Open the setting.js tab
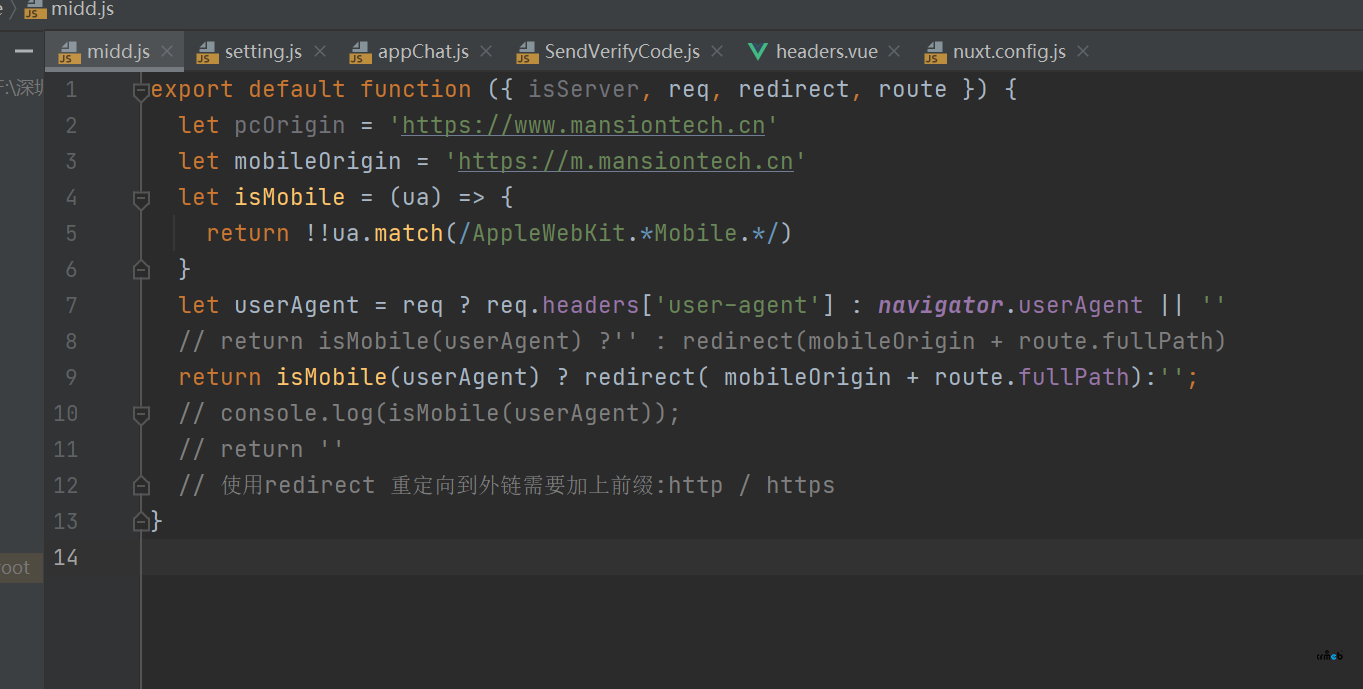The width and height of the screenshot is (1363, 689). click(x=262, y=51)
